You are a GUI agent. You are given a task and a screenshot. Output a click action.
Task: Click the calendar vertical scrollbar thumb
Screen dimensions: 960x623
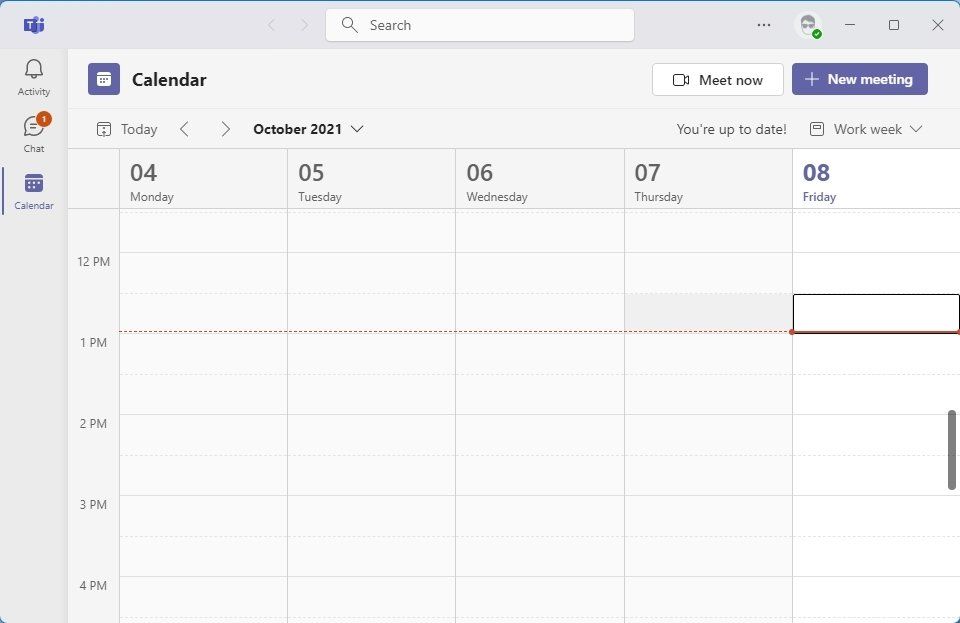tap(952, 450)
